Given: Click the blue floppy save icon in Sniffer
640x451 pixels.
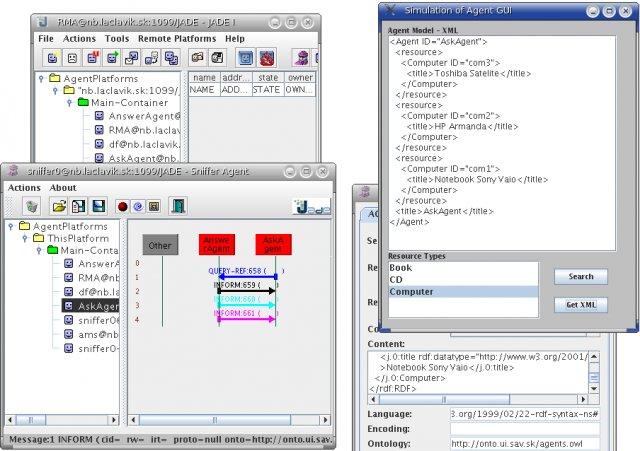Looking at the screenshot, I should [x=98, y=206].
